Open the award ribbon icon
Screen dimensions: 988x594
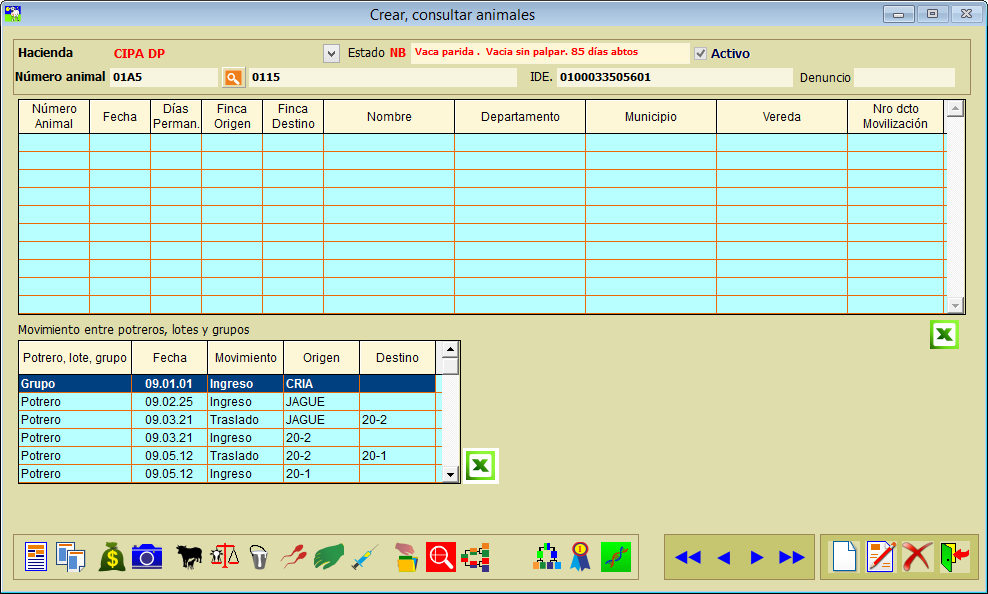580,557
